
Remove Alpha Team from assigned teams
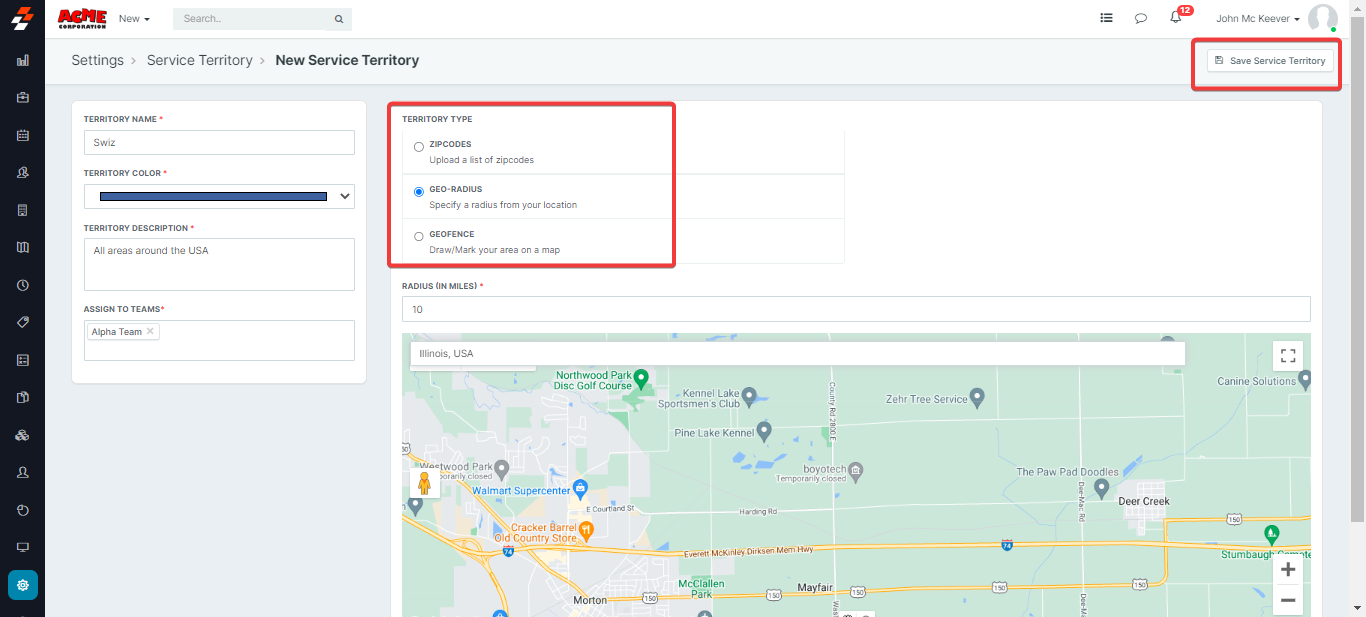pyautogui.click(x=150, y=332)
